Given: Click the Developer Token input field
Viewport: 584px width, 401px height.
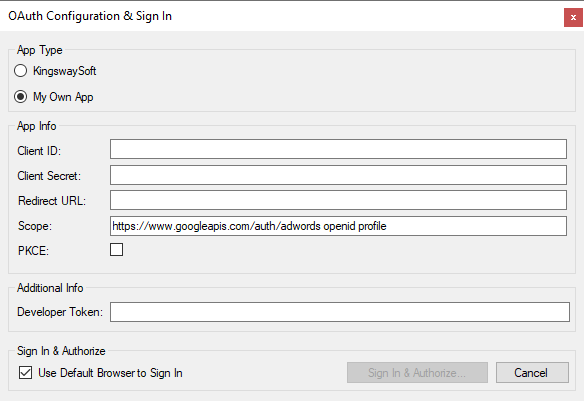Looking at the screenshot, I should (340, 312).
